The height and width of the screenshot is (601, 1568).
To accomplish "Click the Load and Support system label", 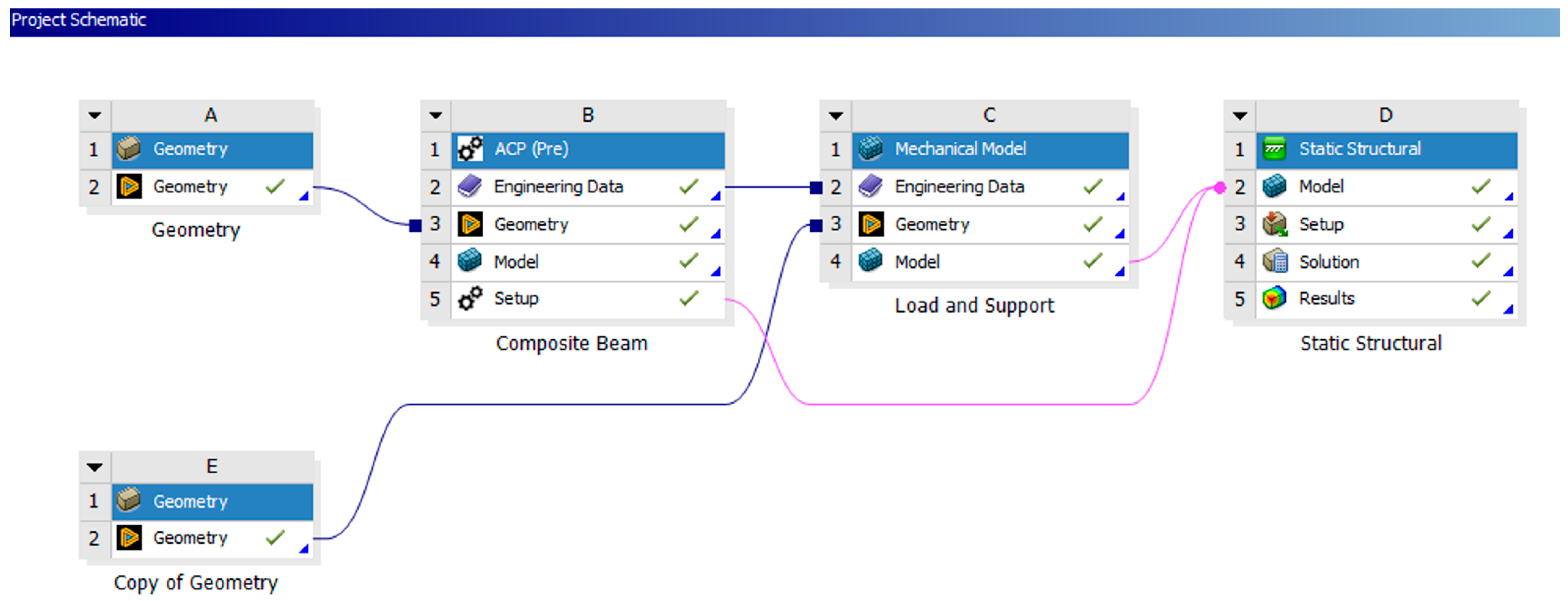I will tap(974, 306).
